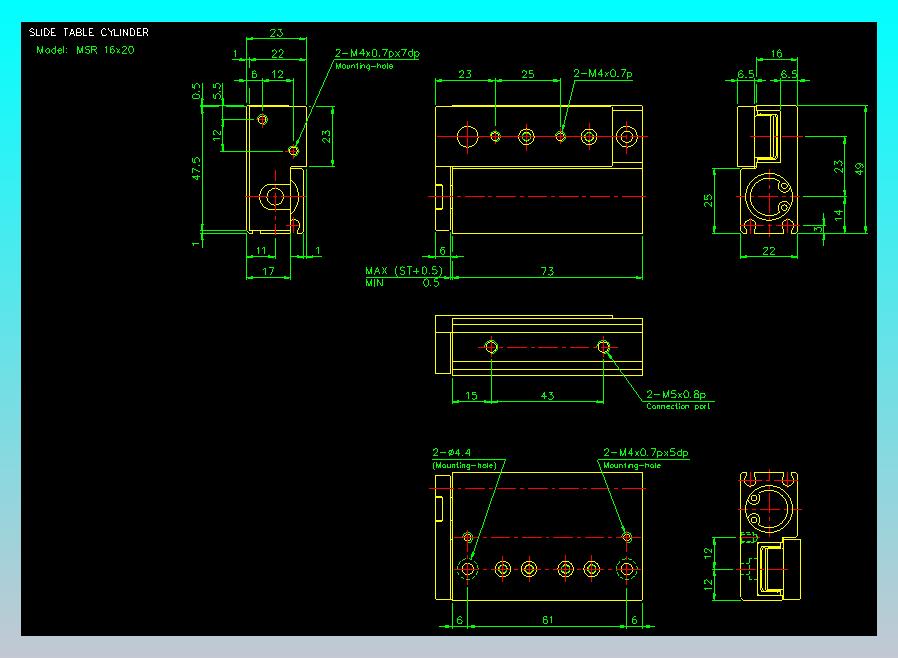This screenshot has width=898, height=658.
Task: Click the '47.5' vertical dimension
Action: click(x=196, y=169)
